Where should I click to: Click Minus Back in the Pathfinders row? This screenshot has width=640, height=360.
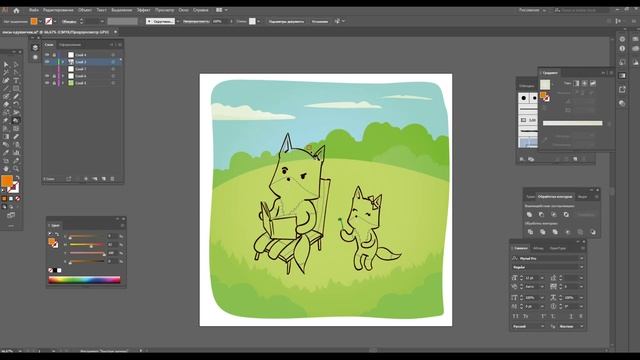click(x=593, y=232)
